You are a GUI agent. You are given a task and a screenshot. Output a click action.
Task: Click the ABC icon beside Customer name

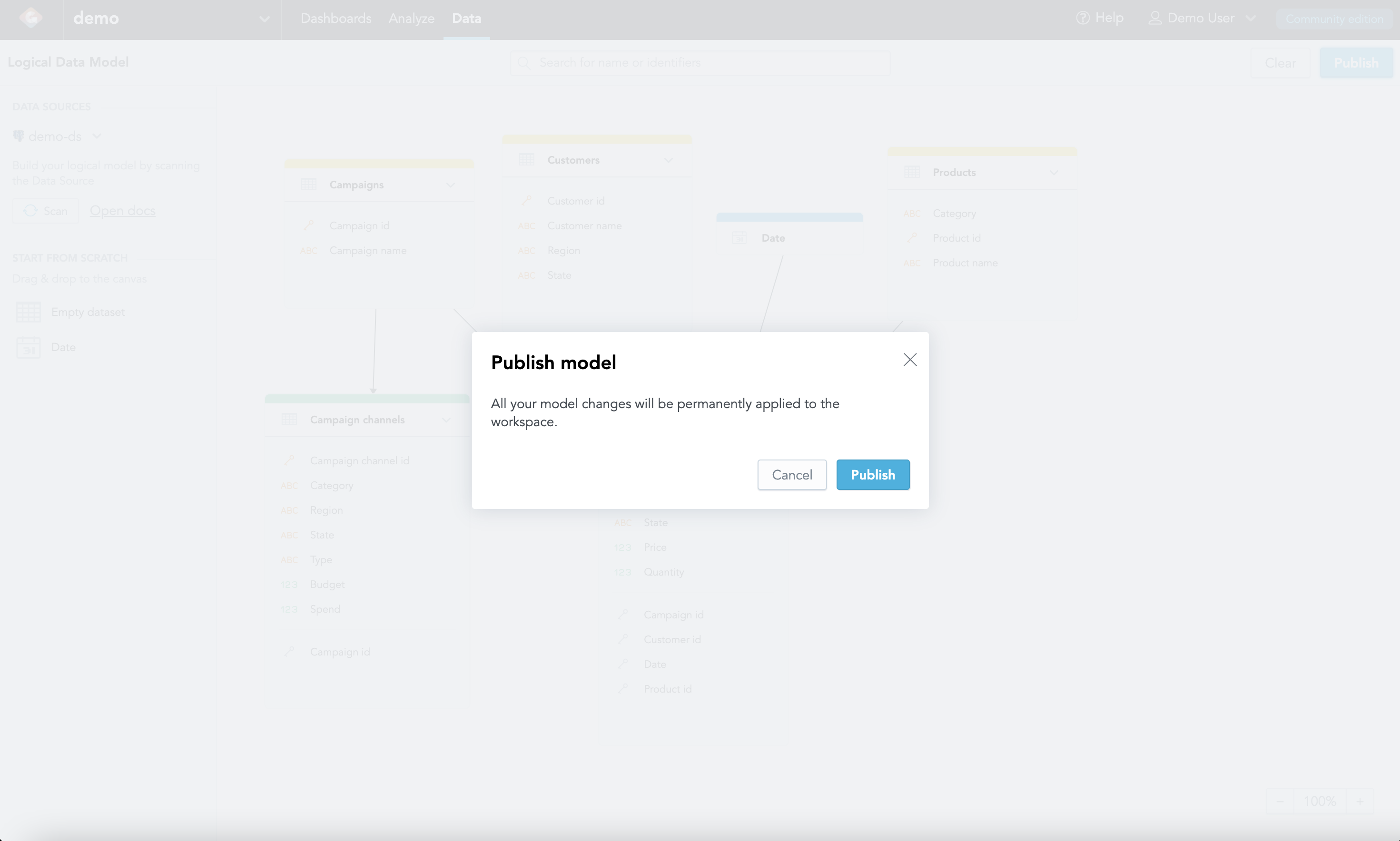coord(526,225)
